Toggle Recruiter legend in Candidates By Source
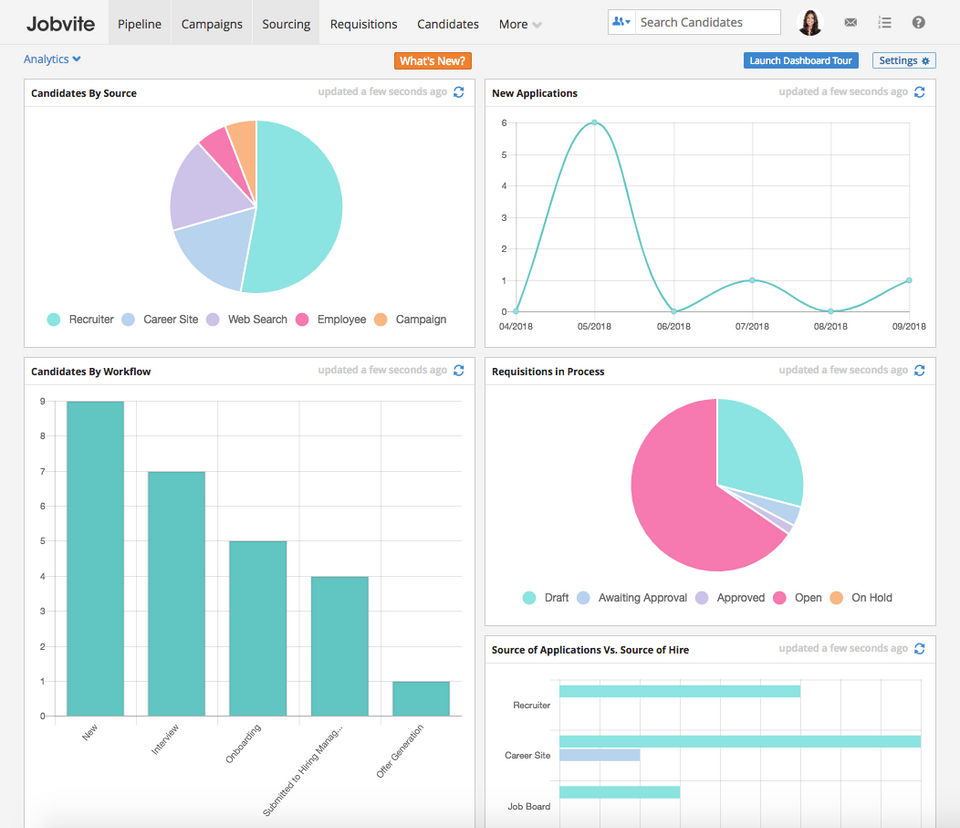This screenshot has height=828, width=960. click(80, 319)
